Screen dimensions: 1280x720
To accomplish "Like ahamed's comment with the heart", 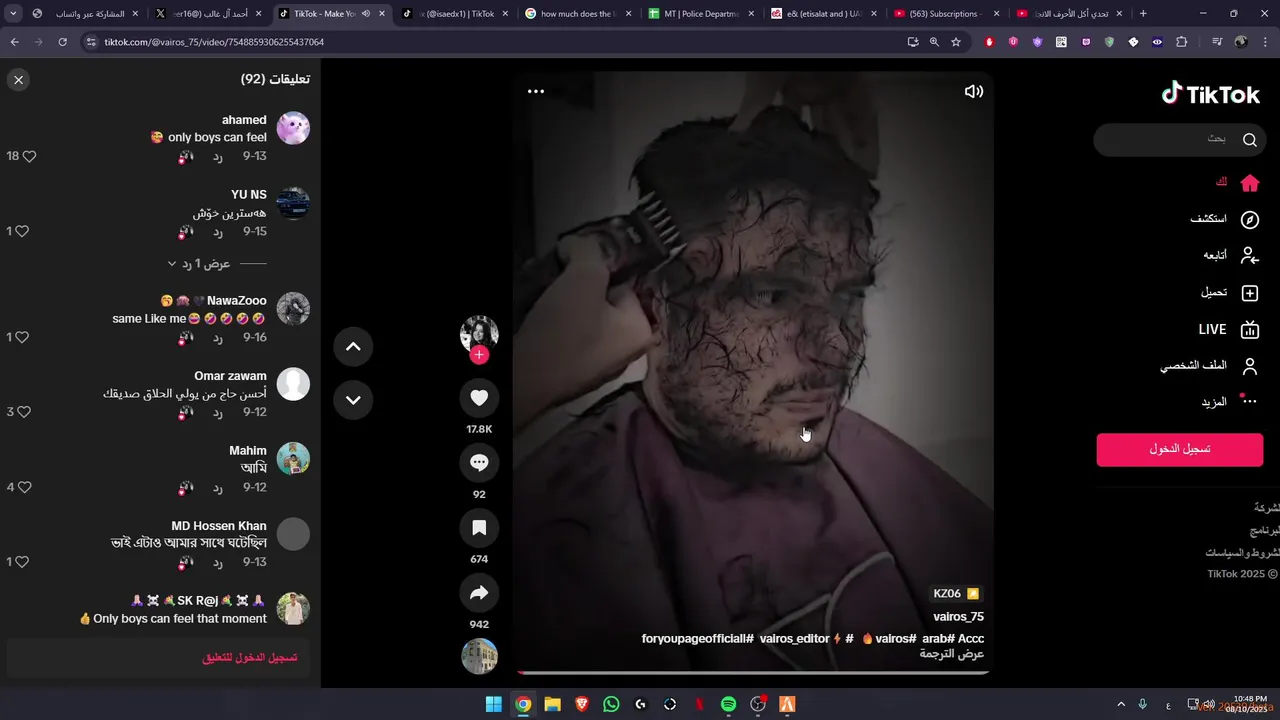I will tap(29, 156).
